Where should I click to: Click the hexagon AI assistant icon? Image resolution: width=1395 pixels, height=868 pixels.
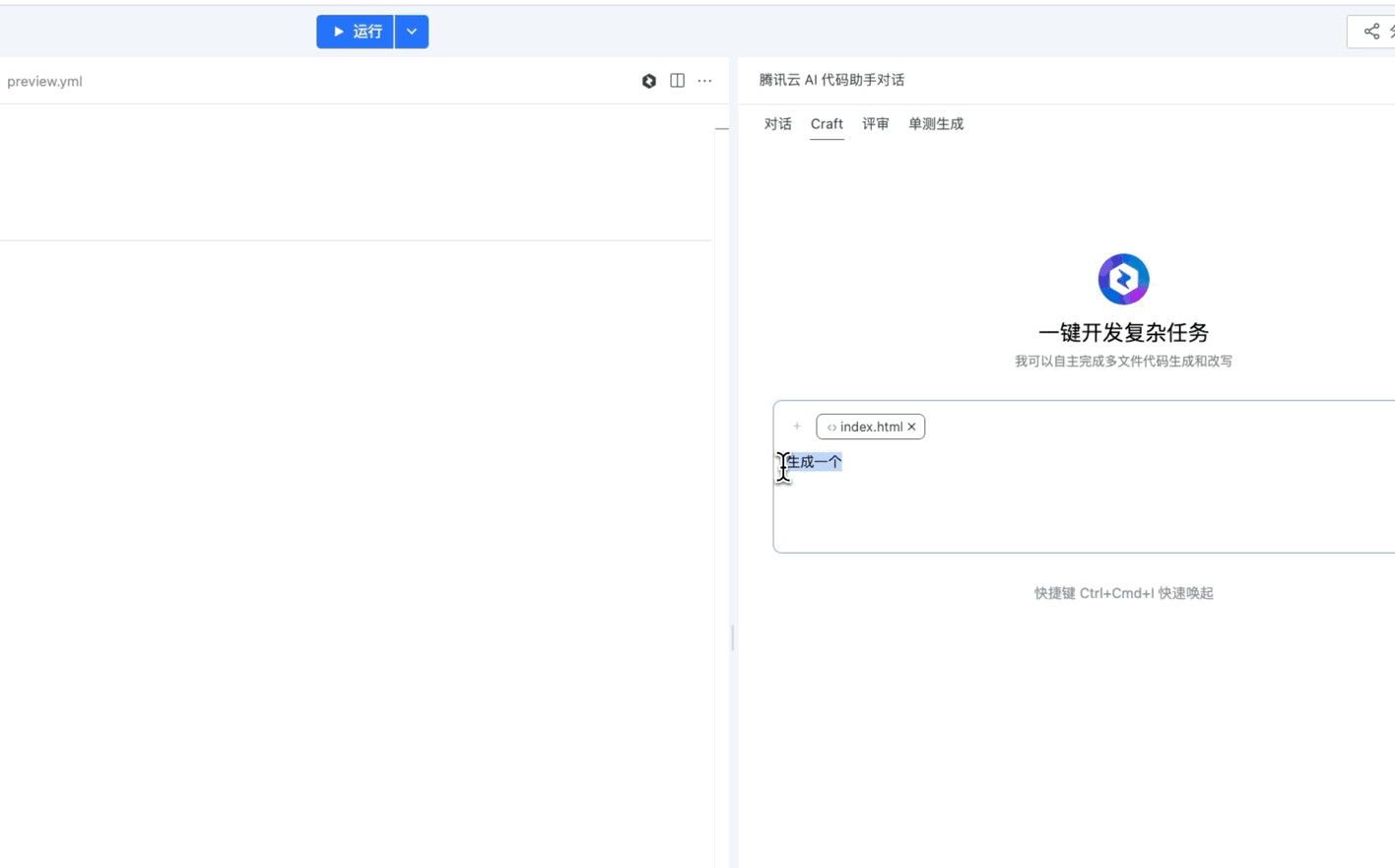[x=649, y=82]
